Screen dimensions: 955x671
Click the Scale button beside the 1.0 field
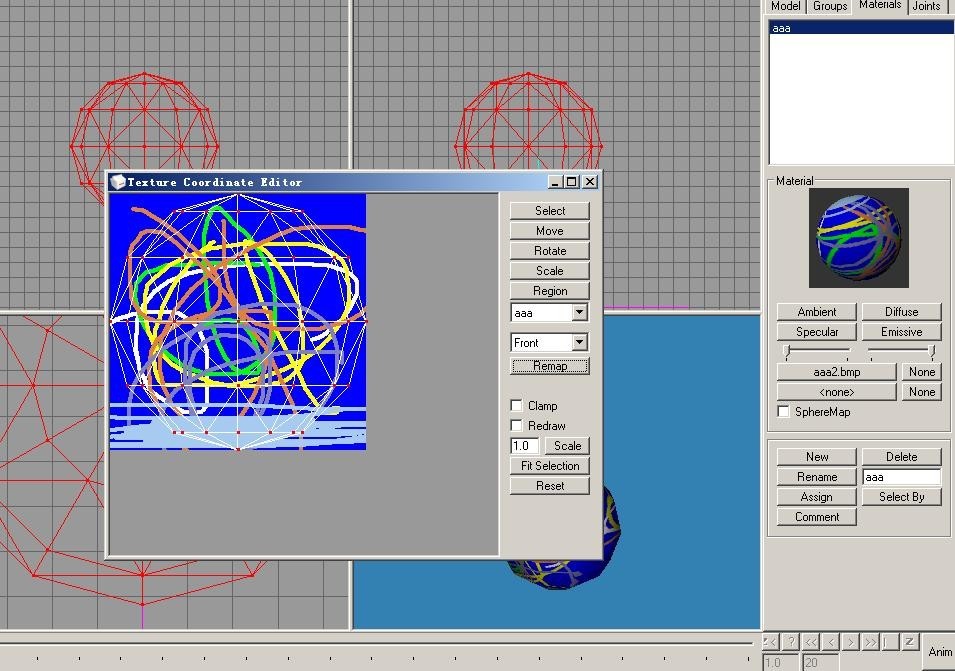click(567, 446)
